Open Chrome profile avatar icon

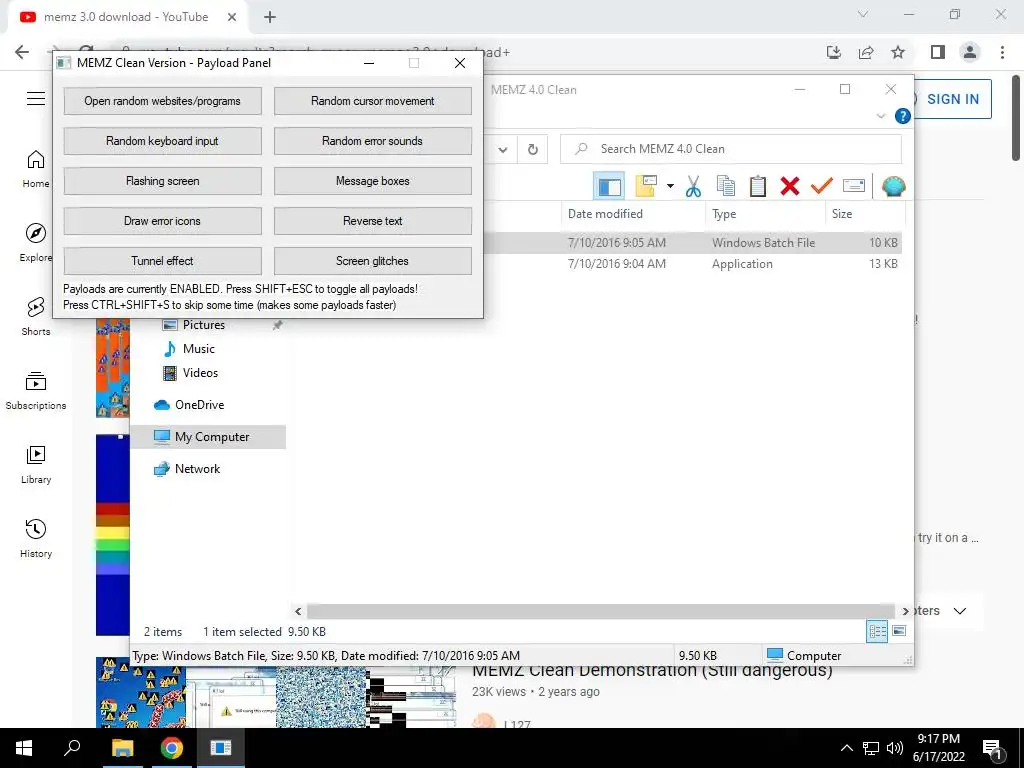tap(970, 52)
